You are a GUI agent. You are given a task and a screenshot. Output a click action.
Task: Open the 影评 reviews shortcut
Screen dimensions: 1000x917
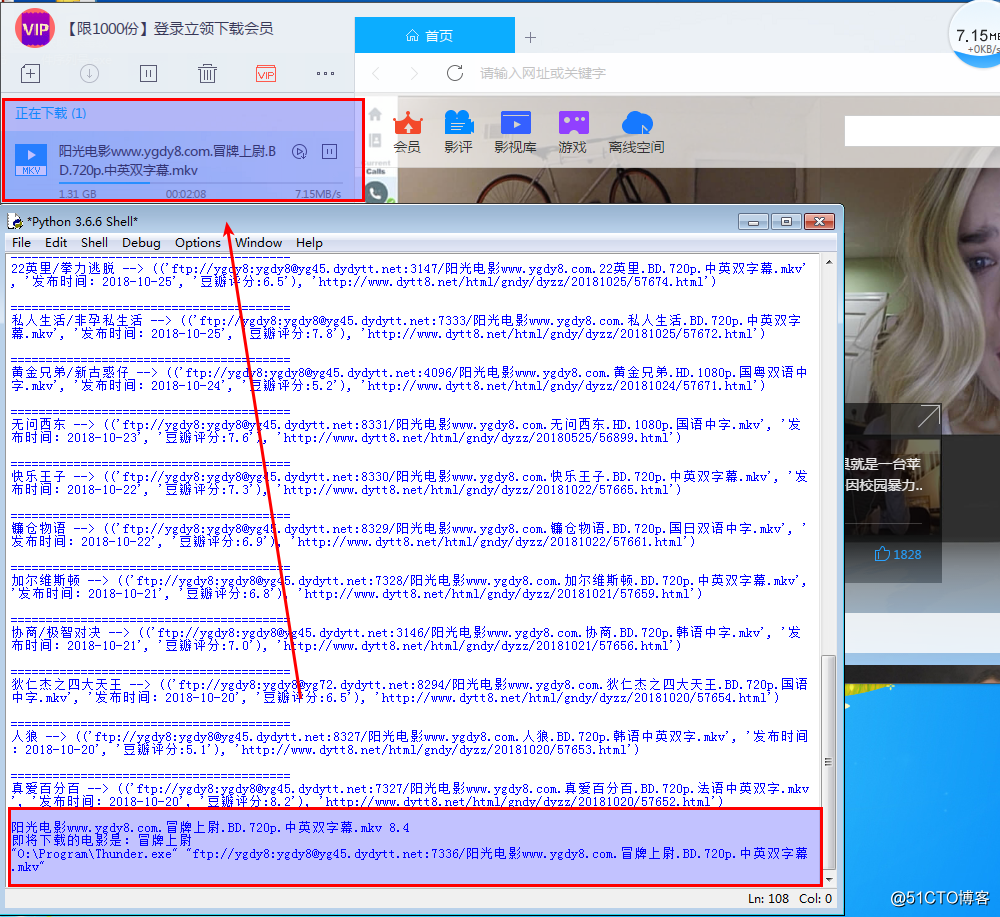click(x=459, y=132)
